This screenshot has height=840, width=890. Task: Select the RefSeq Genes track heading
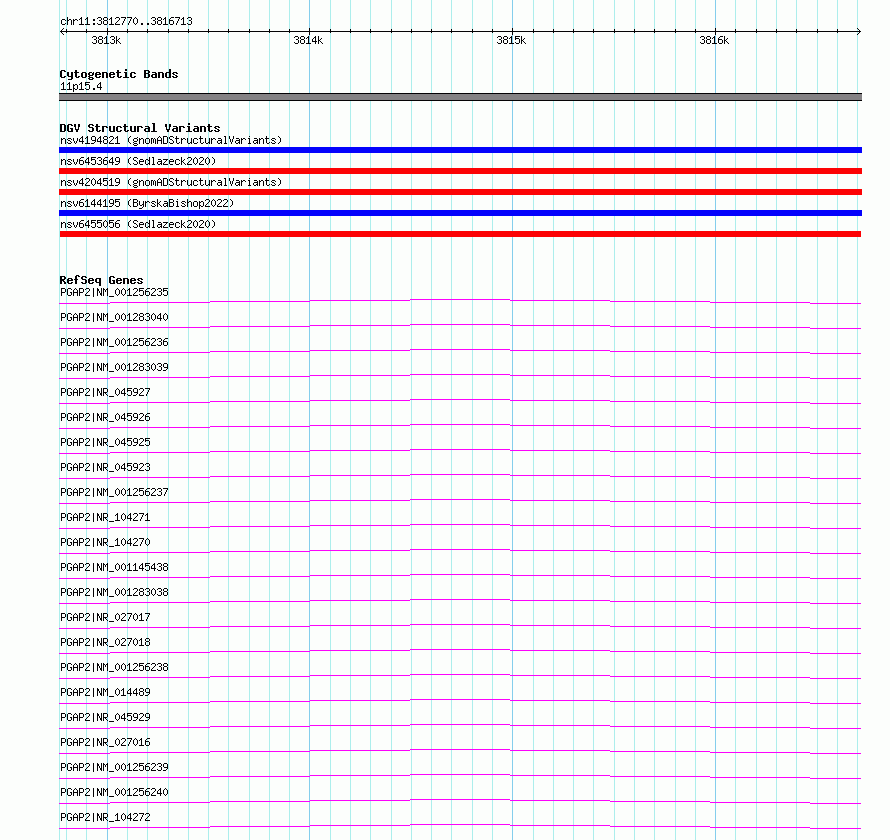[x=101, y=280]
